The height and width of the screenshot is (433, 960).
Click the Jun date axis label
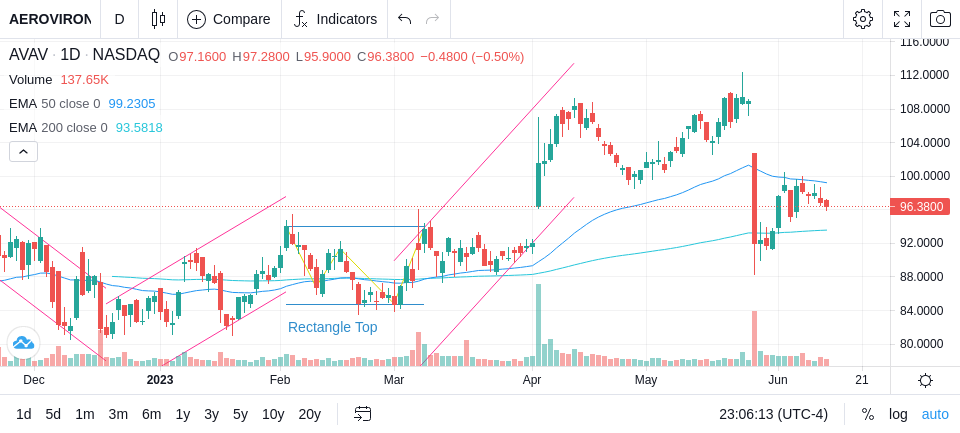pyautogui.click(x=778, y=380)
